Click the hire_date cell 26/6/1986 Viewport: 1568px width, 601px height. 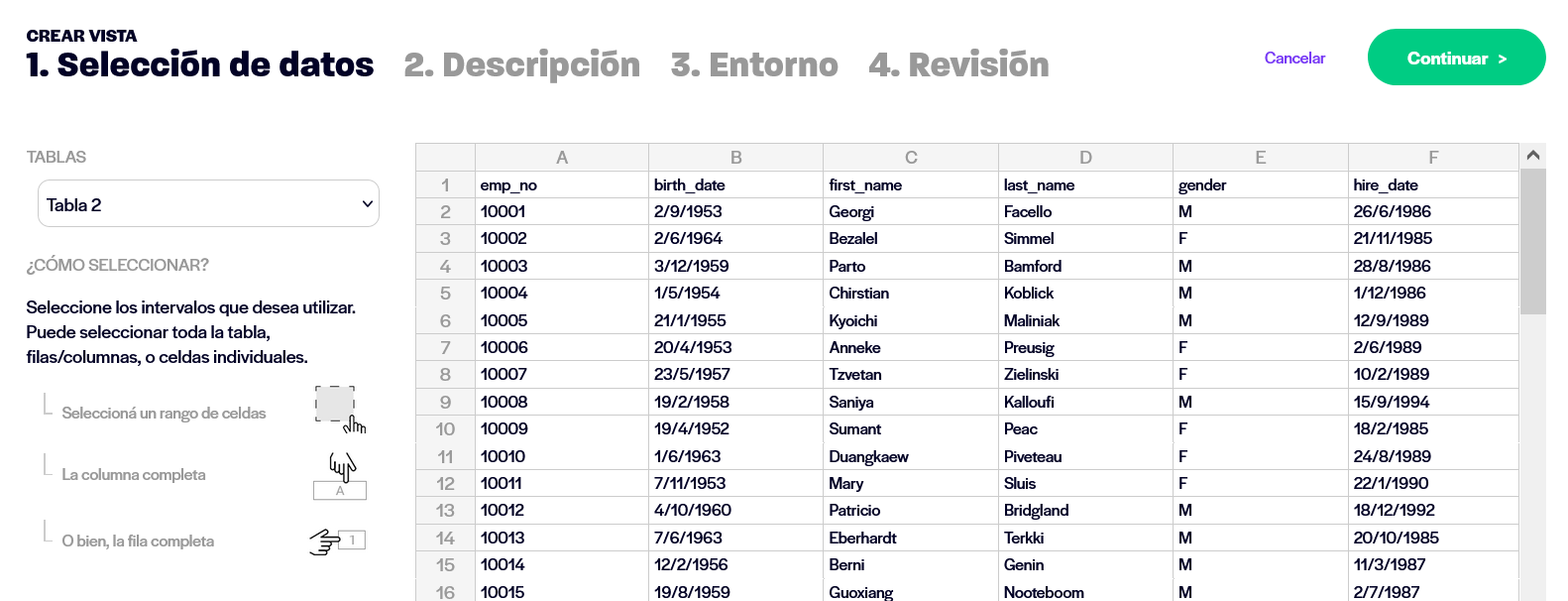(1433, 211)
